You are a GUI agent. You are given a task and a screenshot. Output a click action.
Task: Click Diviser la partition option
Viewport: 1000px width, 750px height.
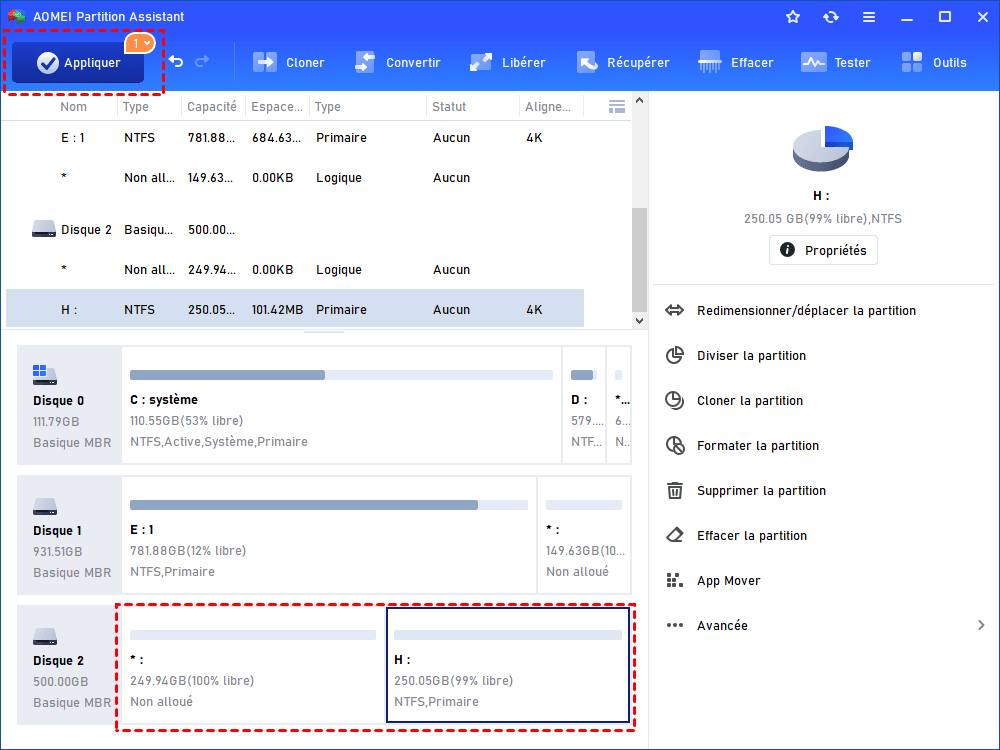(x=751, y=356)
